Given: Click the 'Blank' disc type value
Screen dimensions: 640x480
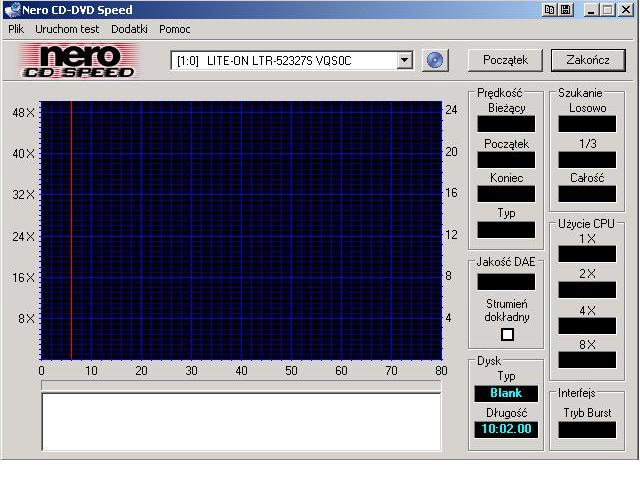Looking at the screenshot, I should (x=506, y=393).
